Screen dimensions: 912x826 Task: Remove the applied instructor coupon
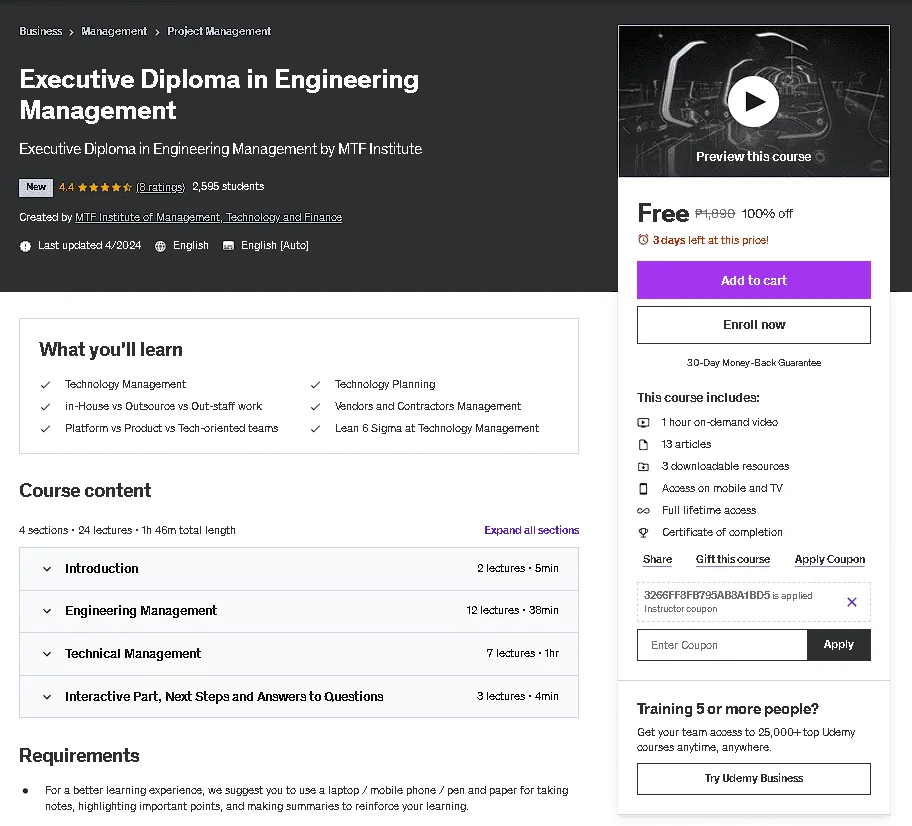852,602
